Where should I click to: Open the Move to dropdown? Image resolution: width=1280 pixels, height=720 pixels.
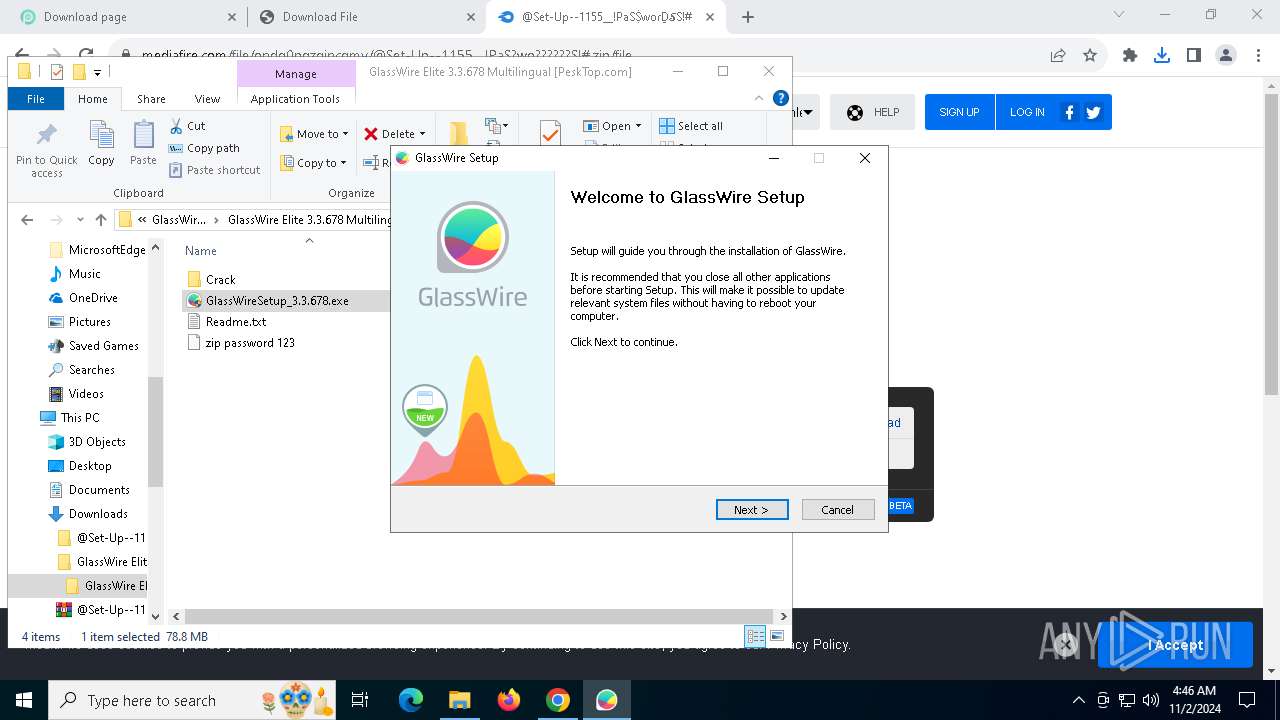click(x=314, y=134)
